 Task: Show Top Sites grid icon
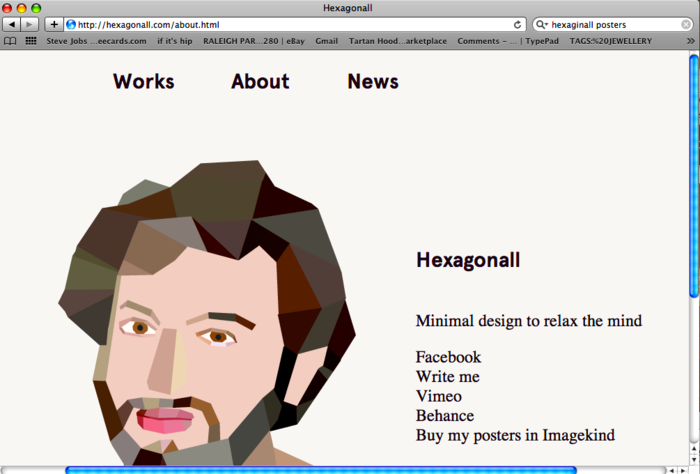(31, 41)
